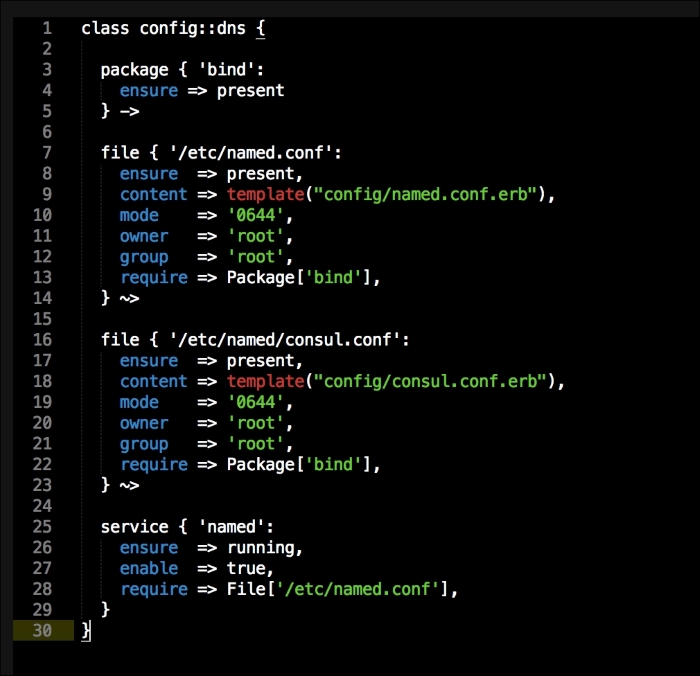Place cursor on 'class' keyword
Image resolution: width=700 pixels, height=676 pixels.
tap(106, 28)
